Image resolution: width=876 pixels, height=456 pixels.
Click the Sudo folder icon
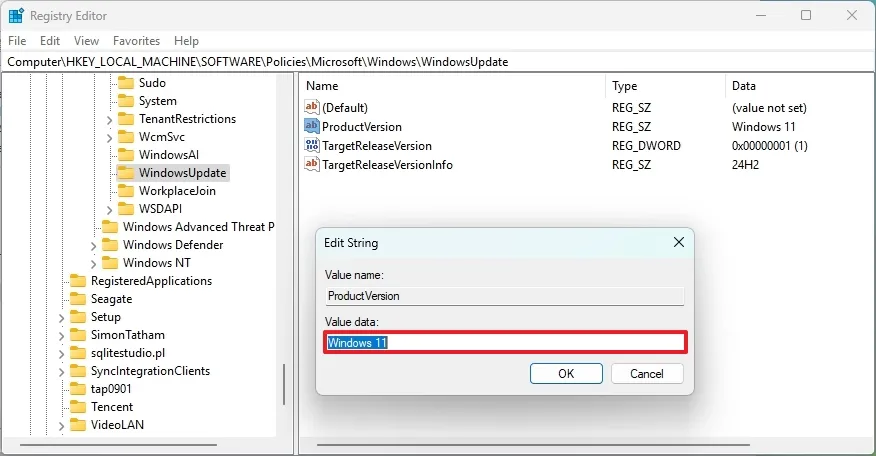point(126,83)
